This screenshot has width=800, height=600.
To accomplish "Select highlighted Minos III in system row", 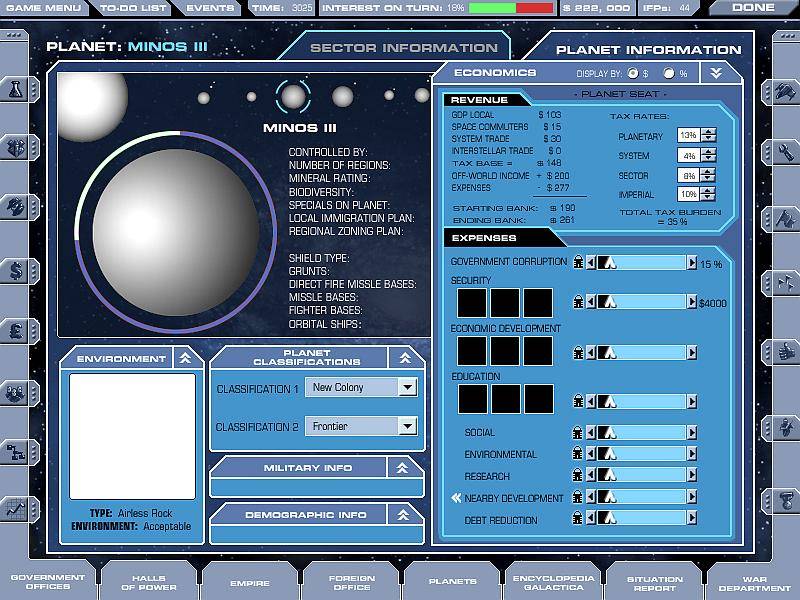I will 293,96.
